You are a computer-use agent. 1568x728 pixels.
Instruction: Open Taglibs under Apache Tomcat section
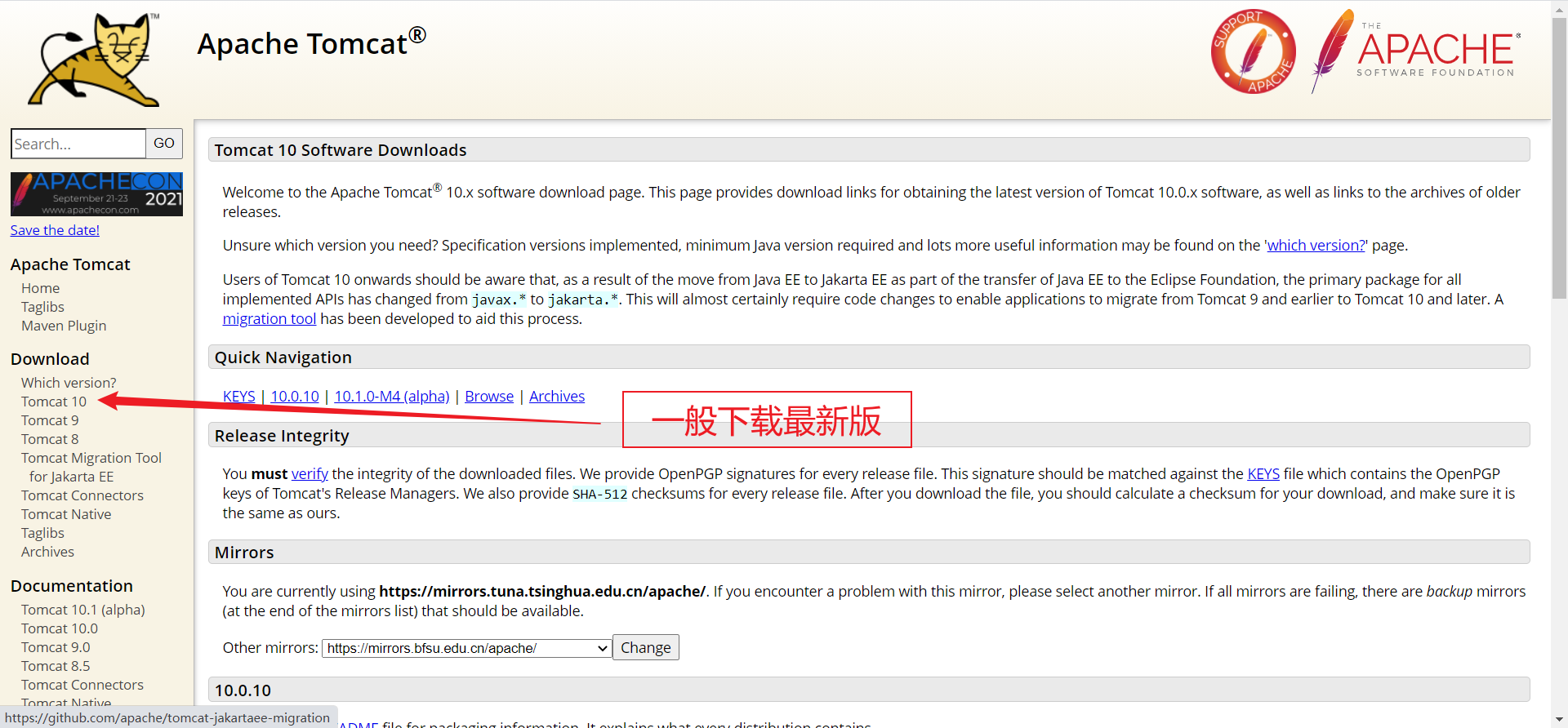42,307
